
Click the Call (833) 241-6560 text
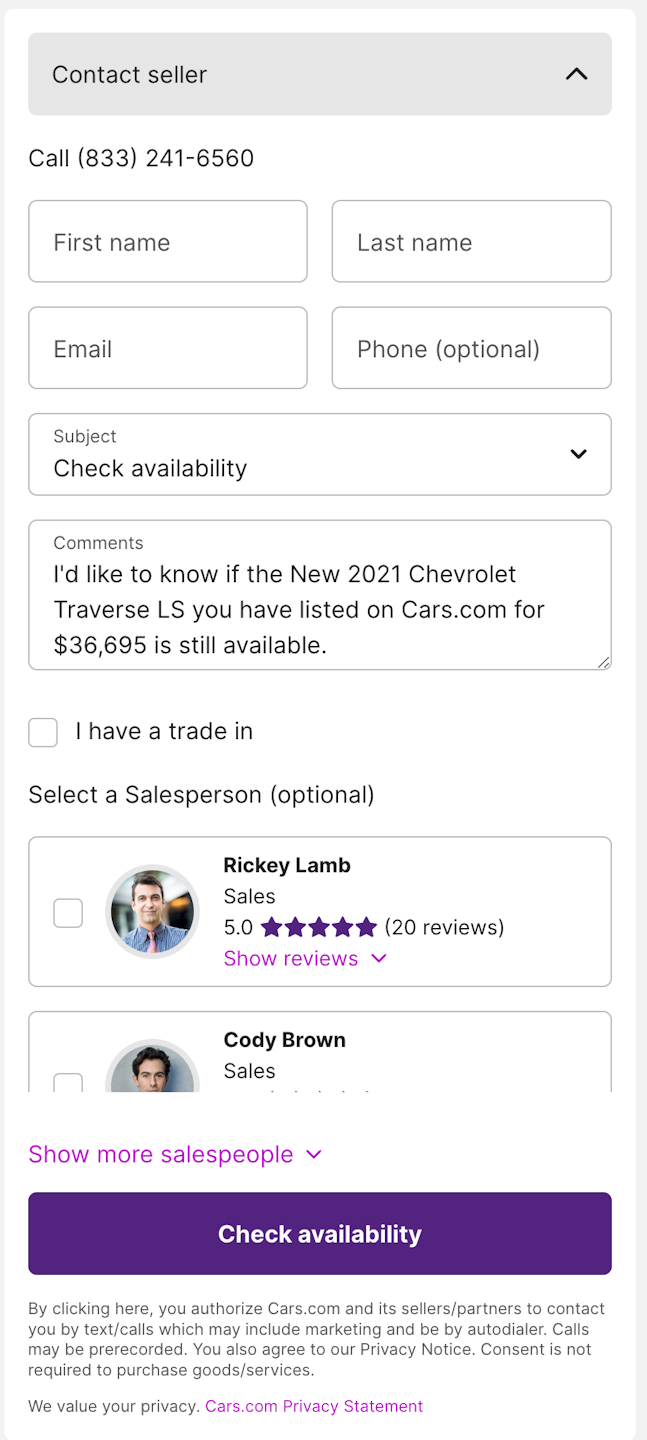point(141,158)
